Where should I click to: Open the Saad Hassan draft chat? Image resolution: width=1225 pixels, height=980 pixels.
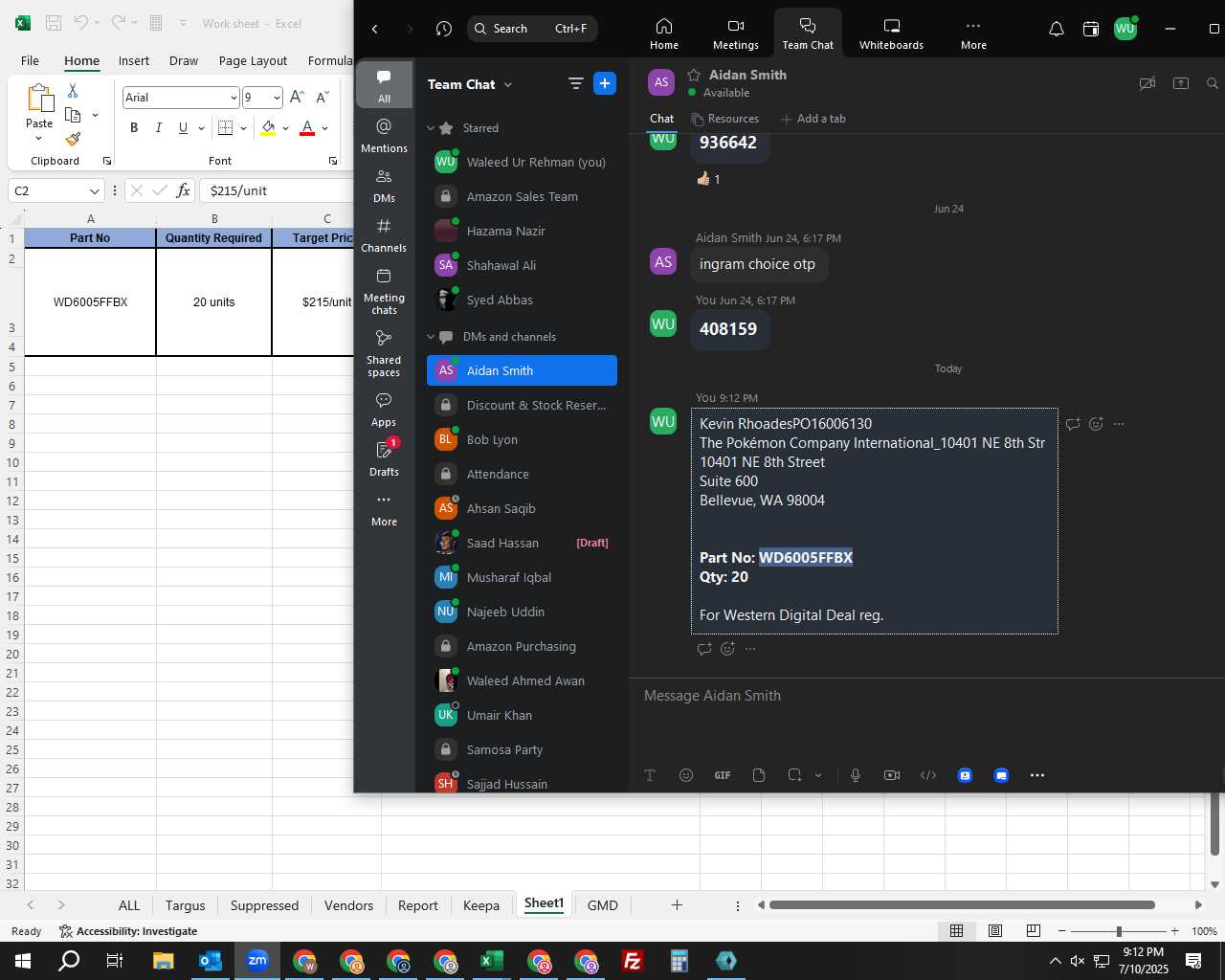(522, 543)
